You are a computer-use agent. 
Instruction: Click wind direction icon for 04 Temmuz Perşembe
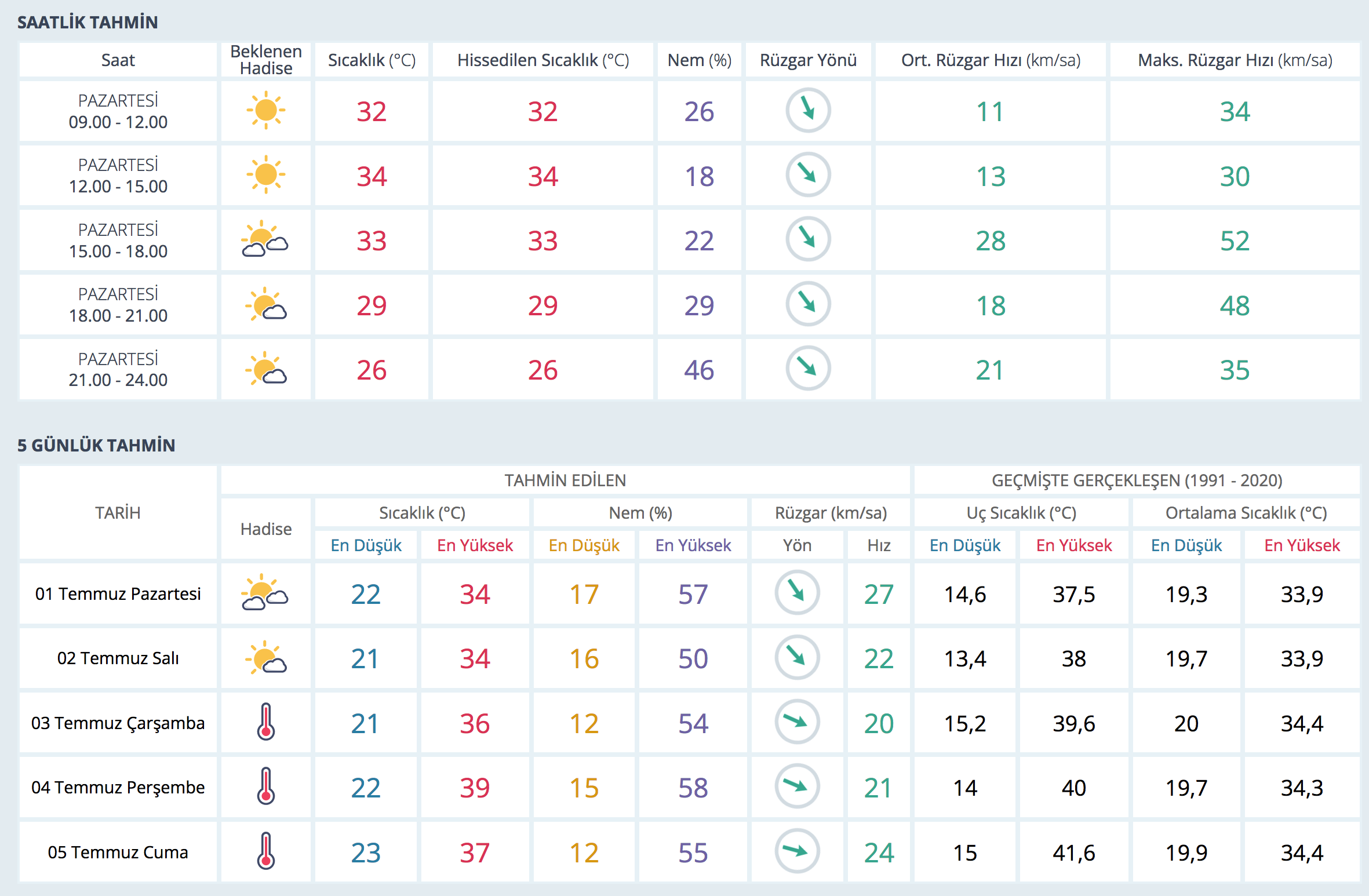point(797,786)
